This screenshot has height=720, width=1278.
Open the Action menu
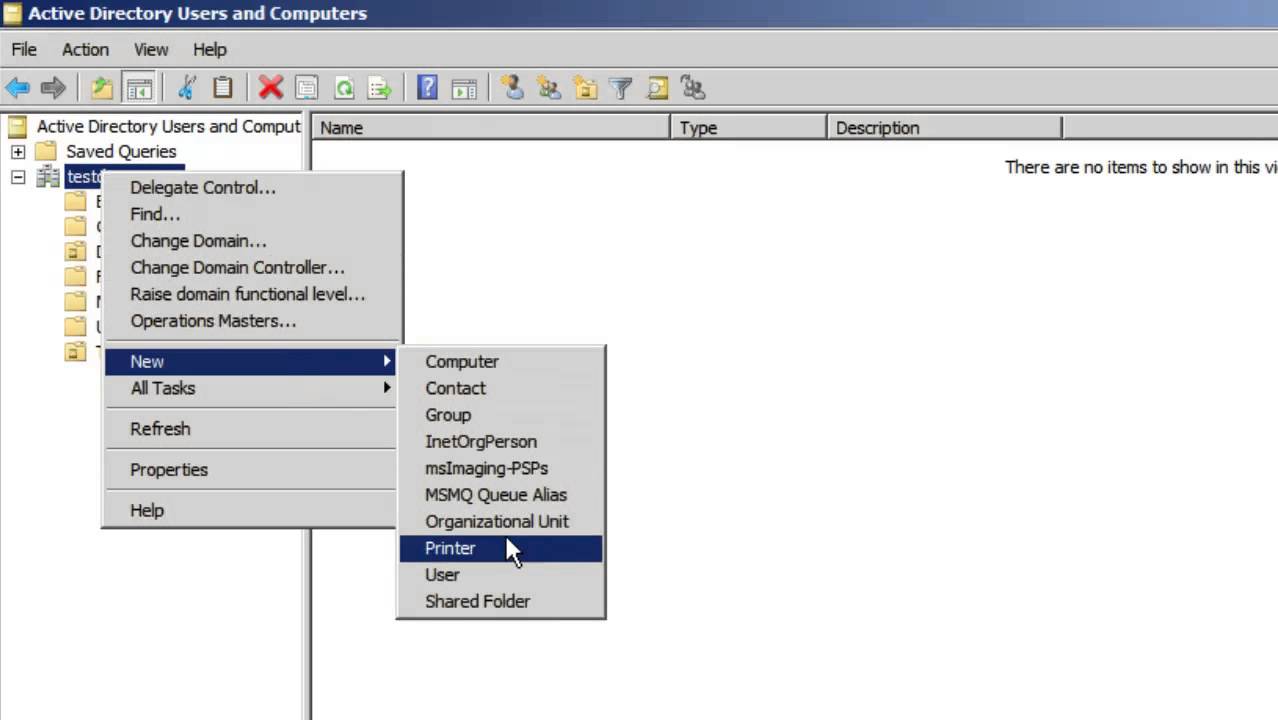click(x=85, y=49)
